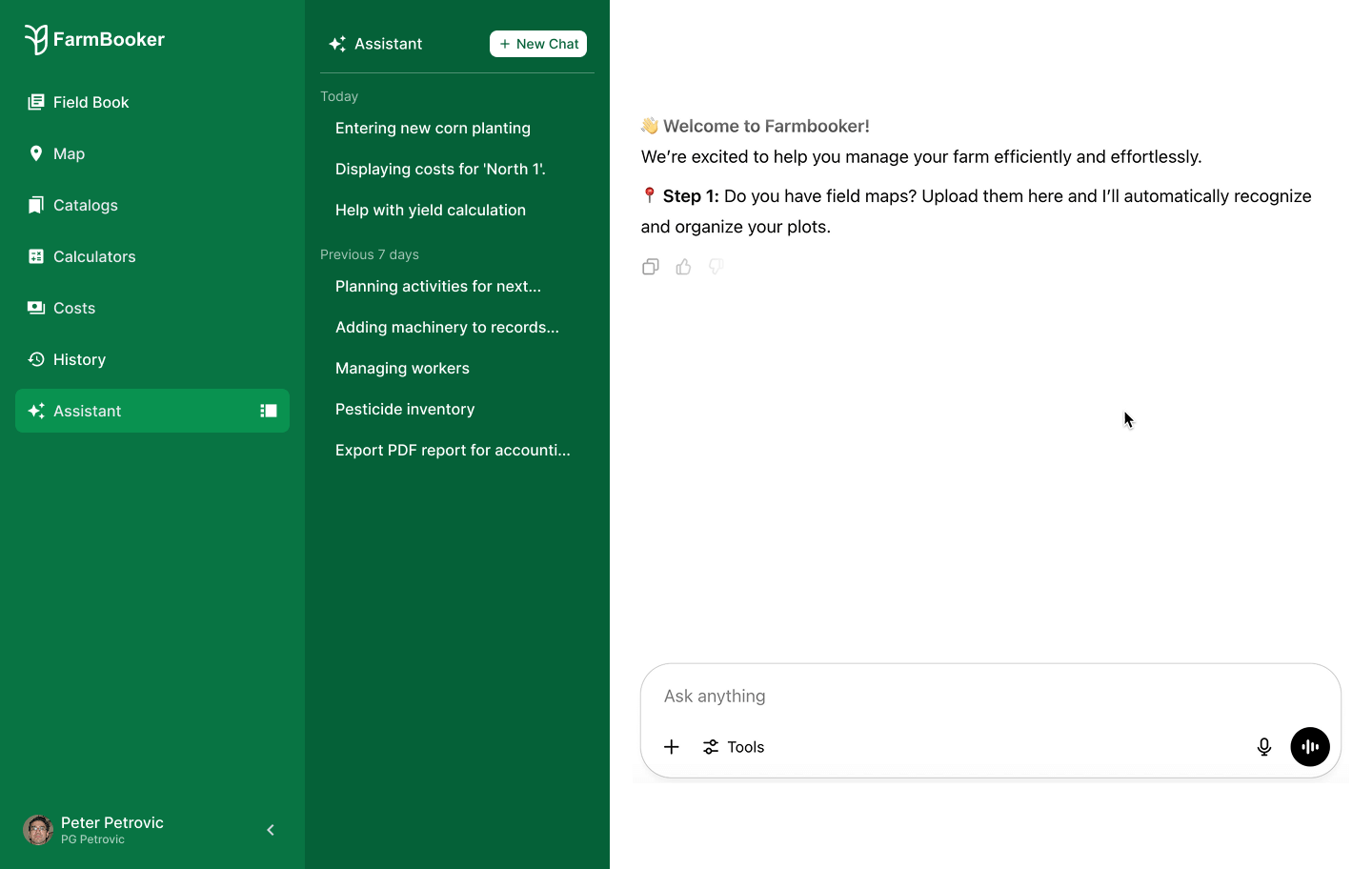Select the 'Pesticide inventory' conversation
Screen dimensions: 1372x869
405,409
